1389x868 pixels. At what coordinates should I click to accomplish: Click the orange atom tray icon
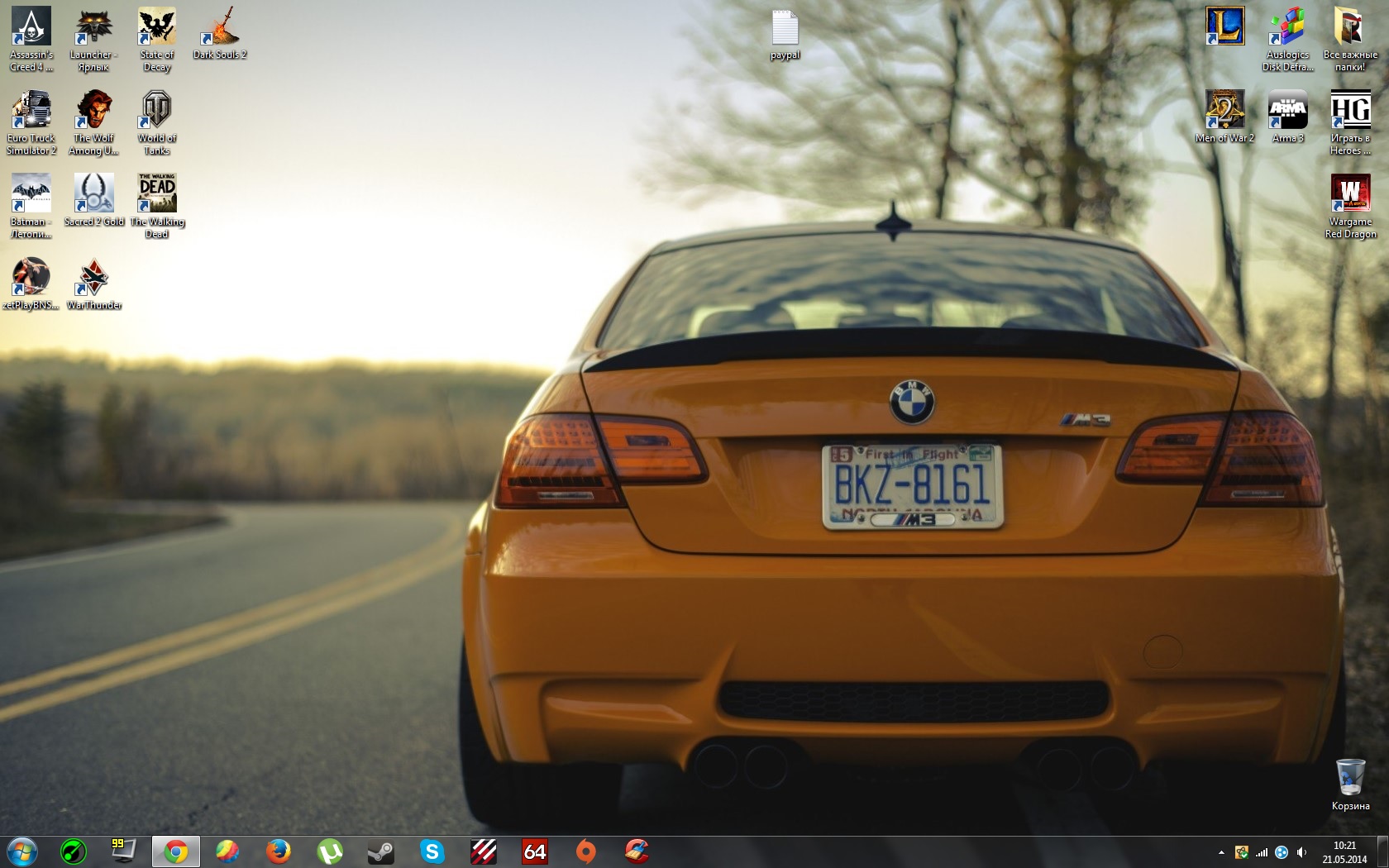click(x=1242, y=852)
